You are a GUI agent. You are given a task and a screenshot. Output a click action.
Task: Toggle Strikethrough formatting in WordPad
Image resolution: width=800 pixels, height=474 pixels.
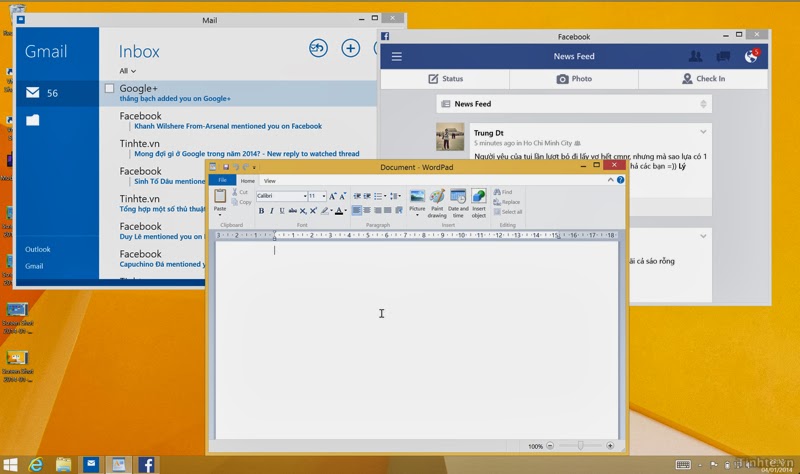[293, 211]
